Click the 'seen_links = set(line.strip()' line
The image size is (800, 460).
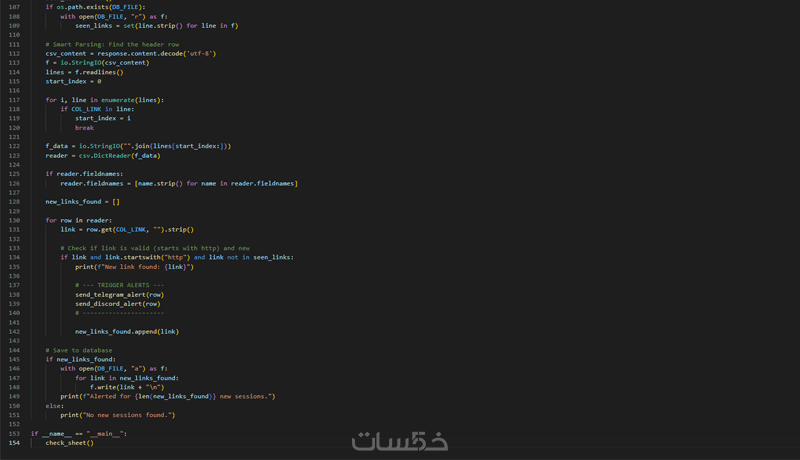pos(157,25)
